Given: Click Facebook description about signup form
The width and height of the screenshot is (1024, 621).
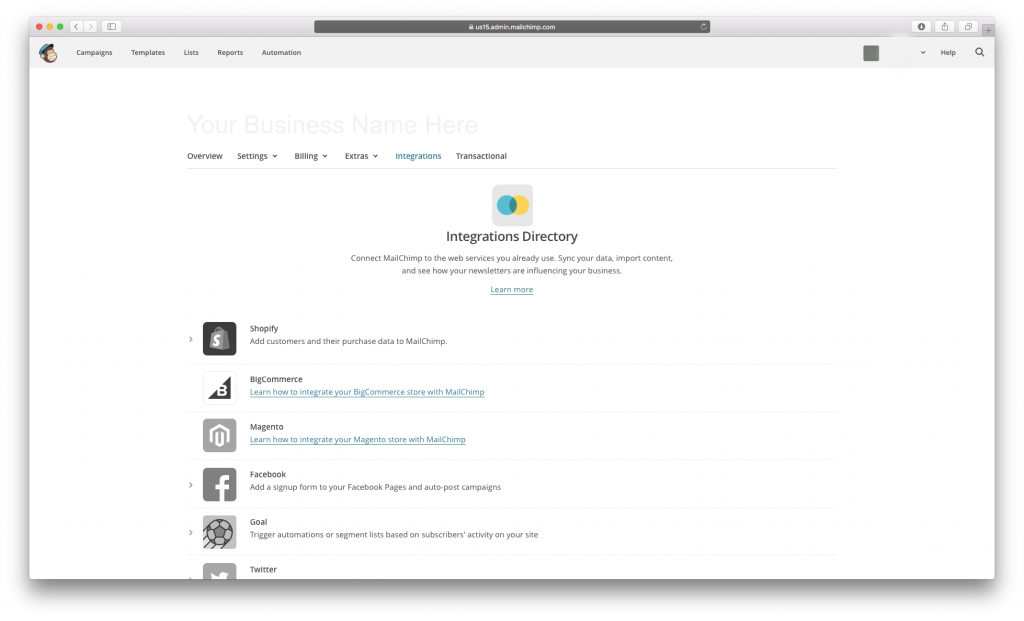Looking at the screenshot, I should pyautogui.click(x=375, y=486).
